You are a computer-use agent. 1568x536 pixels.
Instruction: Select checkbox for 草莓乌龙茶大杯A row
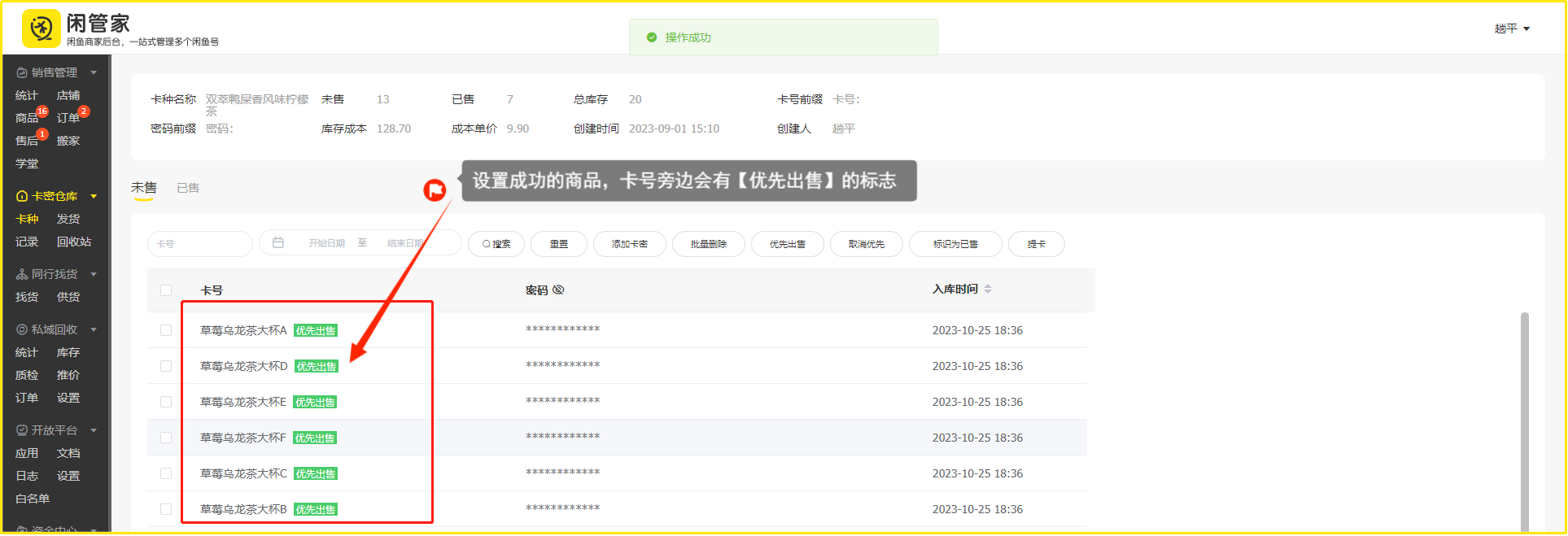pos(166,330)
